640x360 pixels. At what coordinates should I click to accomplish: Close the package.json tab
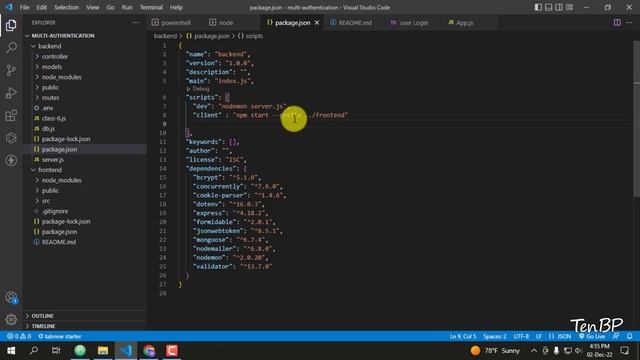317,23
